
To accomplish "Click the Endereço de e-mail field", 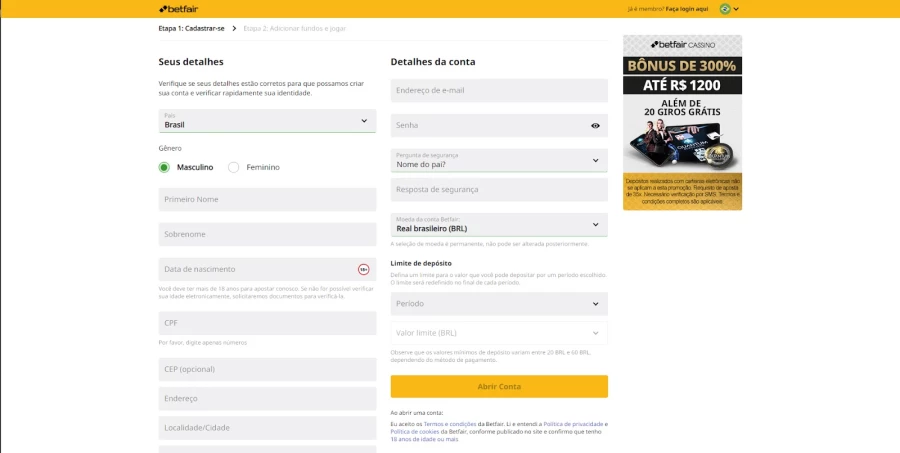I will tap(499, 90).
